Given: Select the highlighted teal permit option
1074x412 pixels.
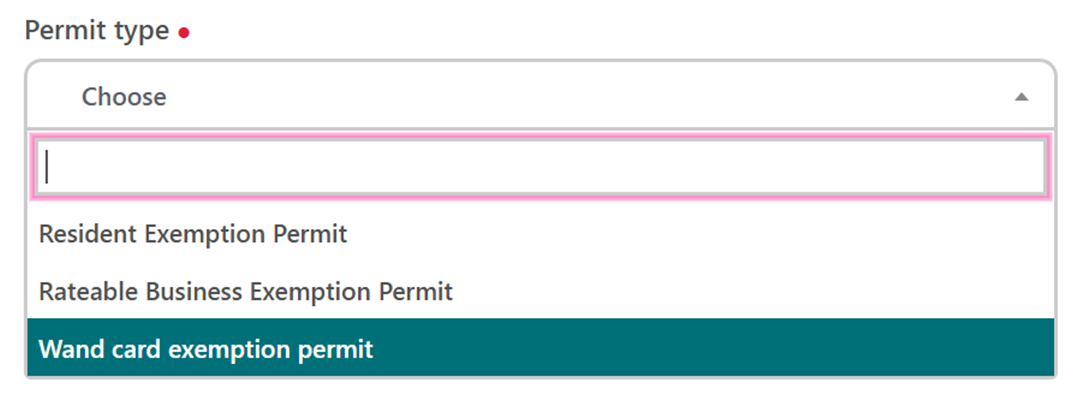Looking at the screenshot, I should coord(540,349).
